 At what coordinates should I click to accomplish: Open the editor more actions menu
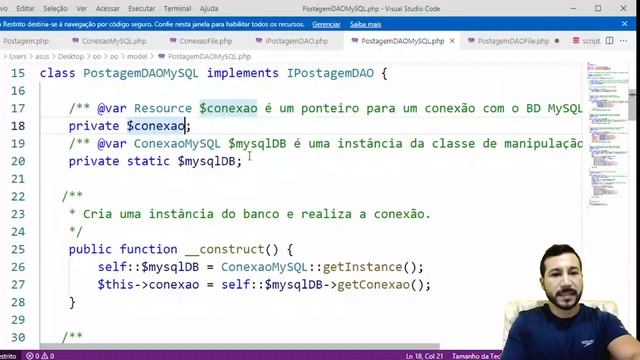(x=623, y=41)
